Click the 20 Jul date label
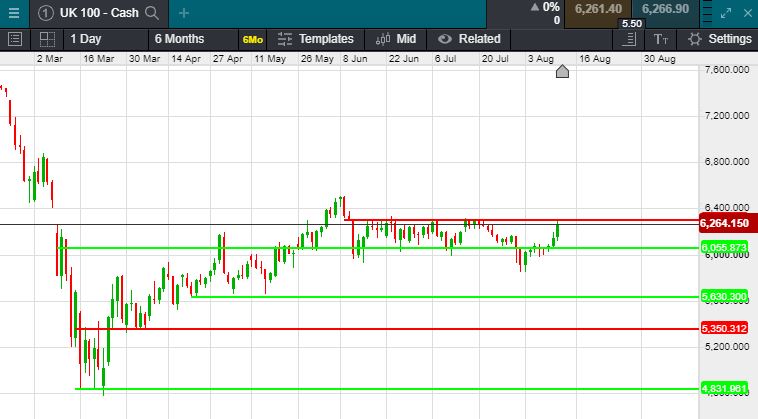 click(495, 59)
